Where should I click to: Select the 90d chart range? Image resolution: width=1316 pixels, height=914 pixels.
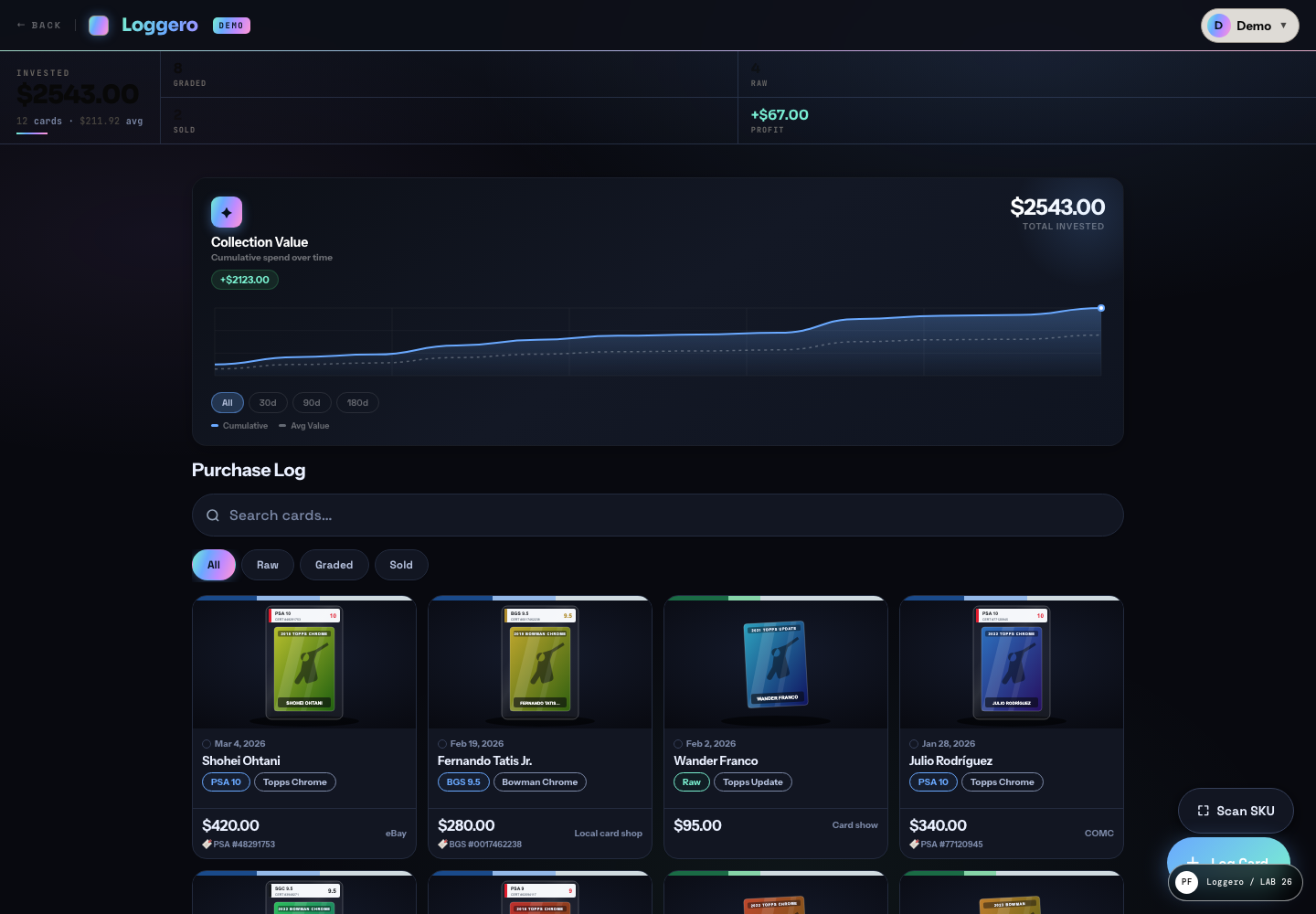pyautogui.click(x=312, y=402)
